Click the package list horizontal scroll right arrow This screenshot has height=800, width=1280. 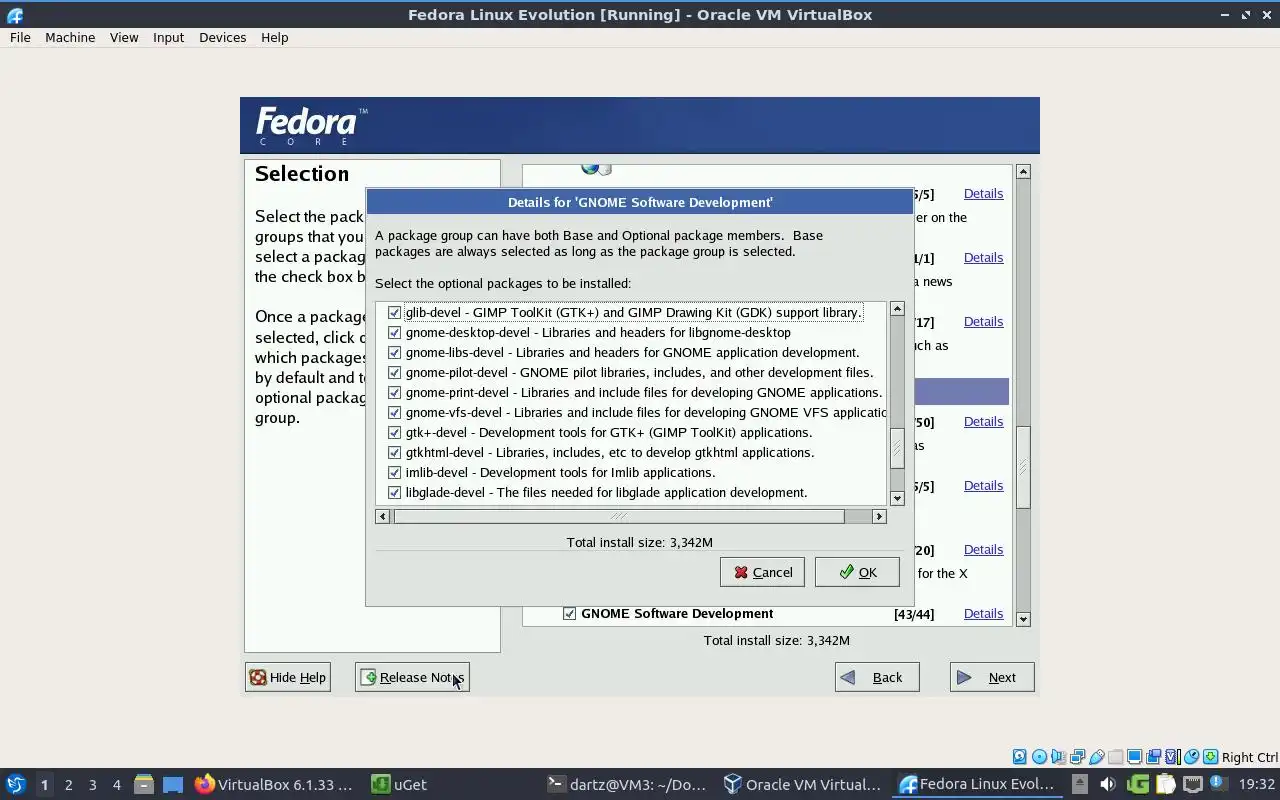point(879,516)
